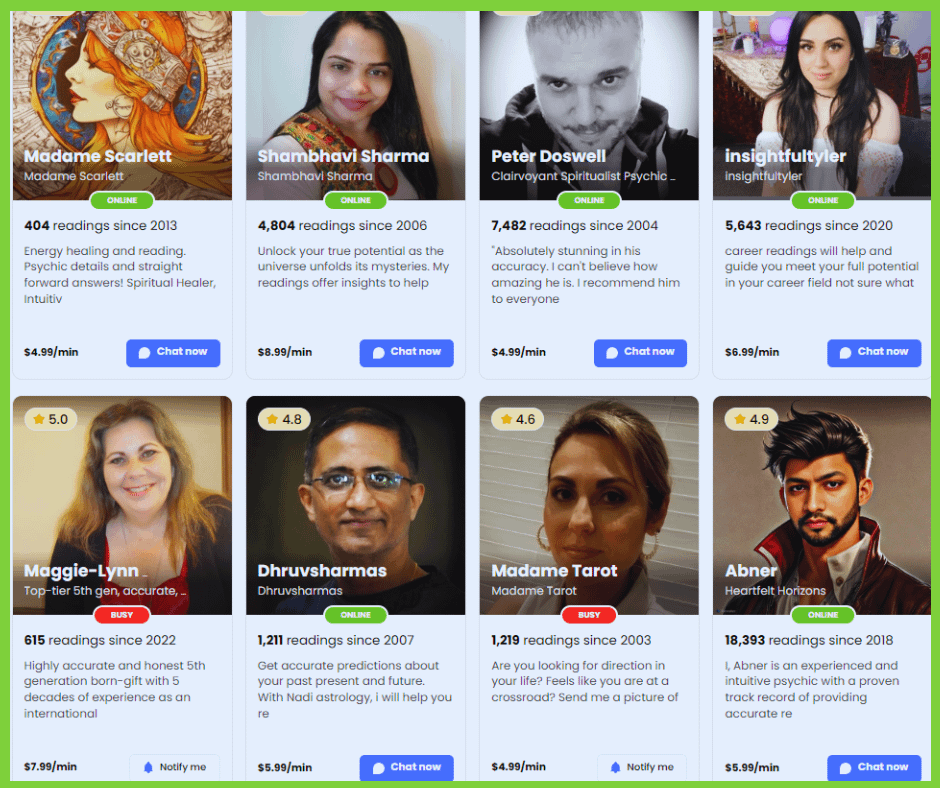Screen dimensions: 940x788
Task: Click the 4.6 star rating badge
Action: [x=518, y=419]
